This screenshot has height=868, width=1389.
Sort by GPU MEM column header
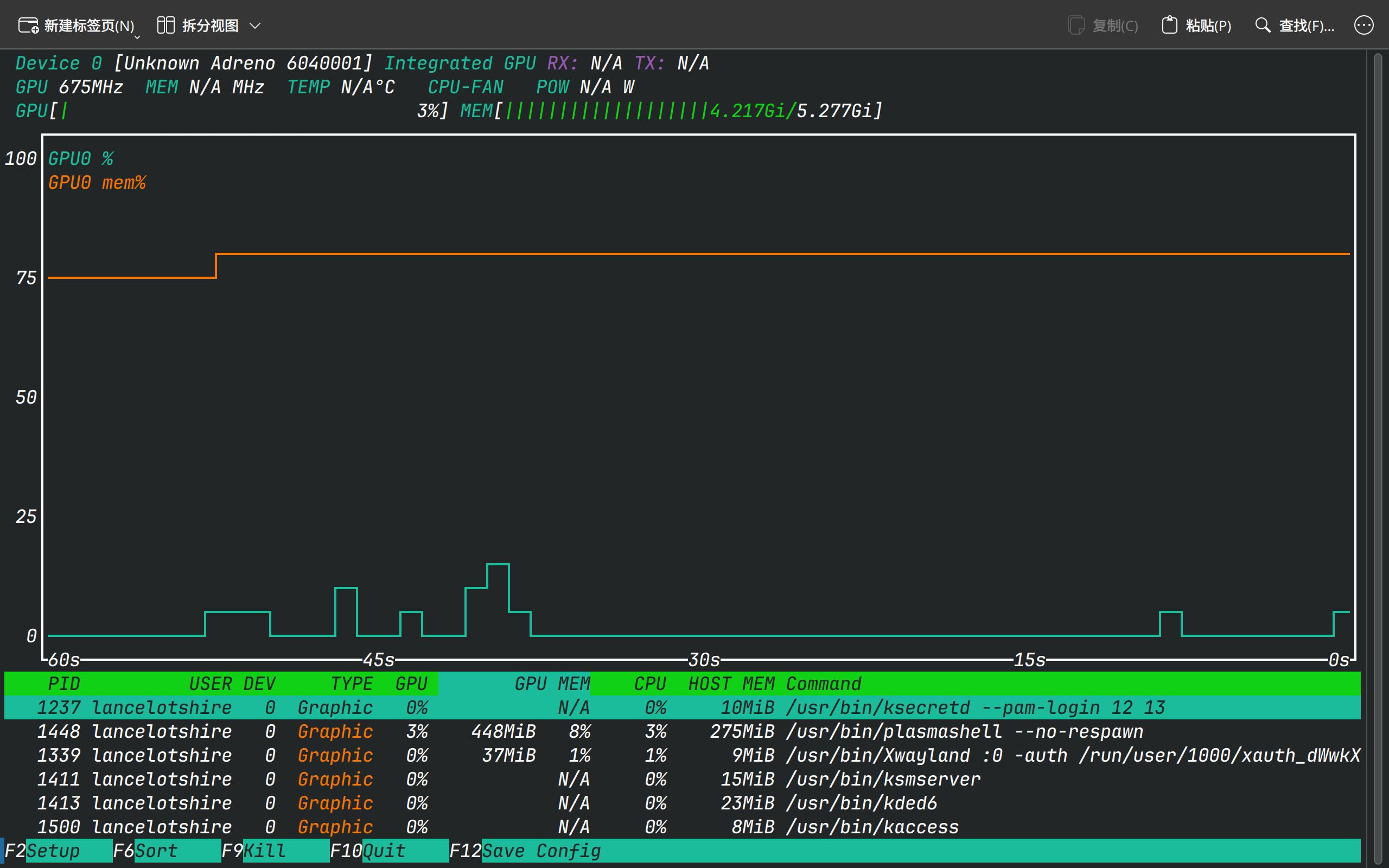tap(551, 684)
